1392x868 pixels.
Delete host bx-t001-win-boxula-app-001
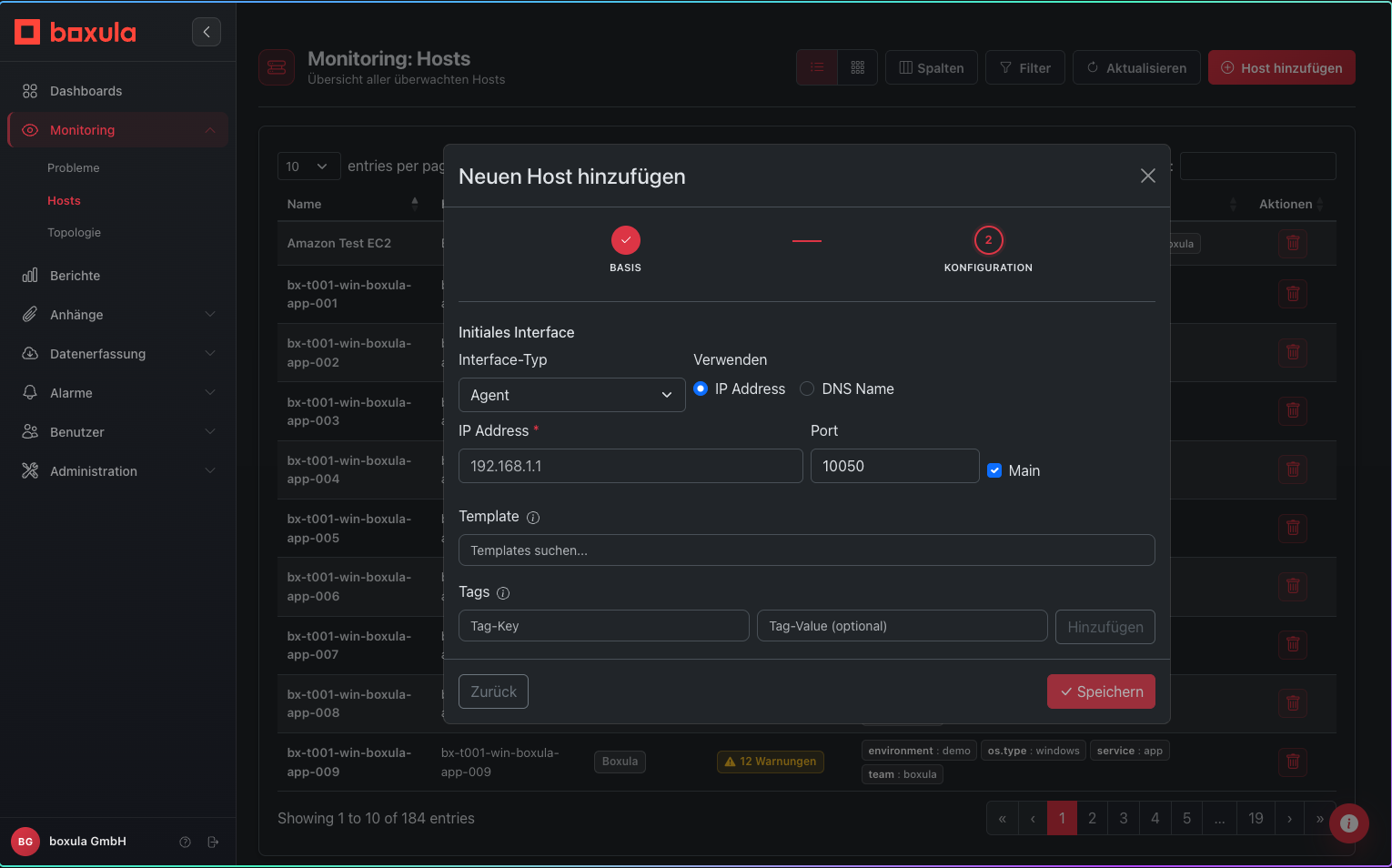click(x=1293, y=294)
